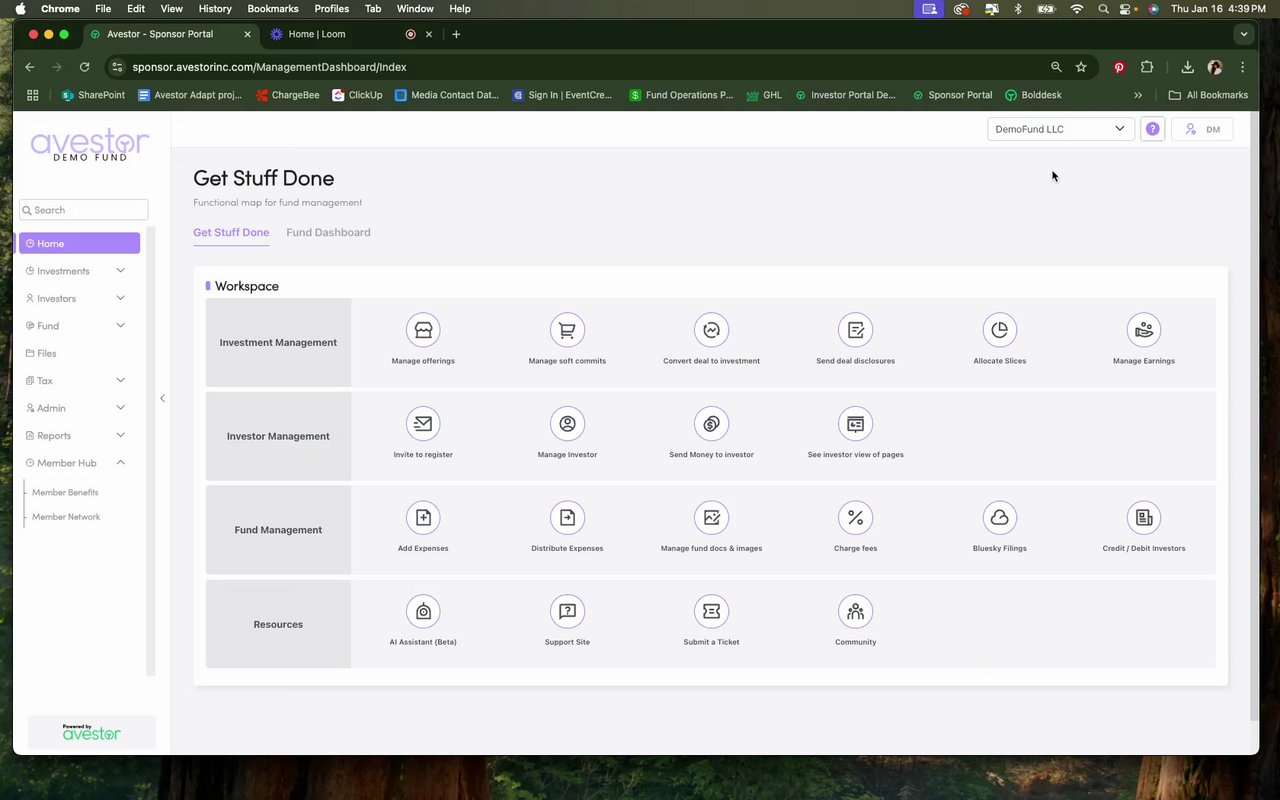Select the Invite to register envelope icon
The image size is (1280, 800).
coord(423,424)
